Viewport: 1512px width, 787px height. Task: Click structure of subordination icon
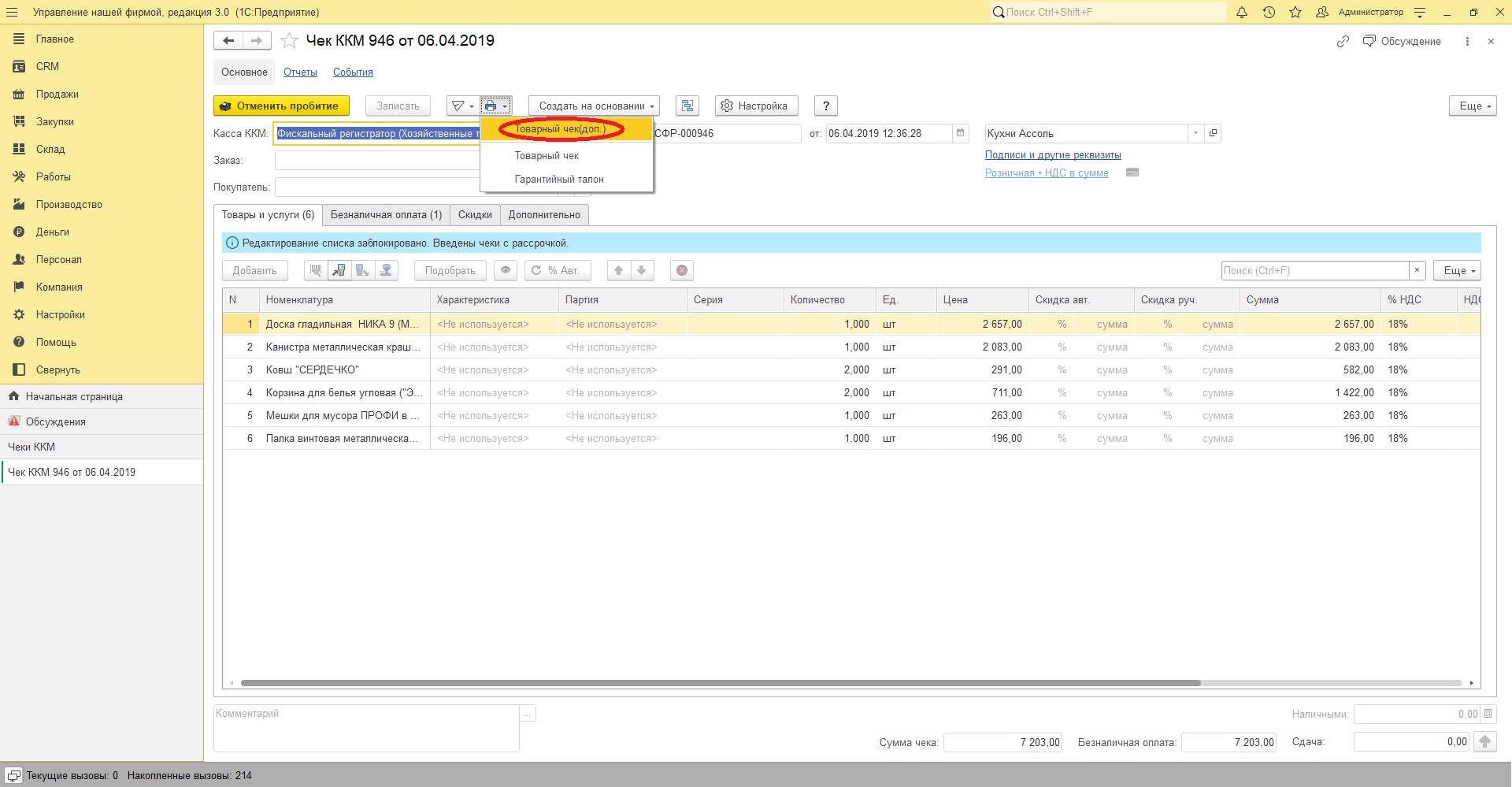[687, 106]
